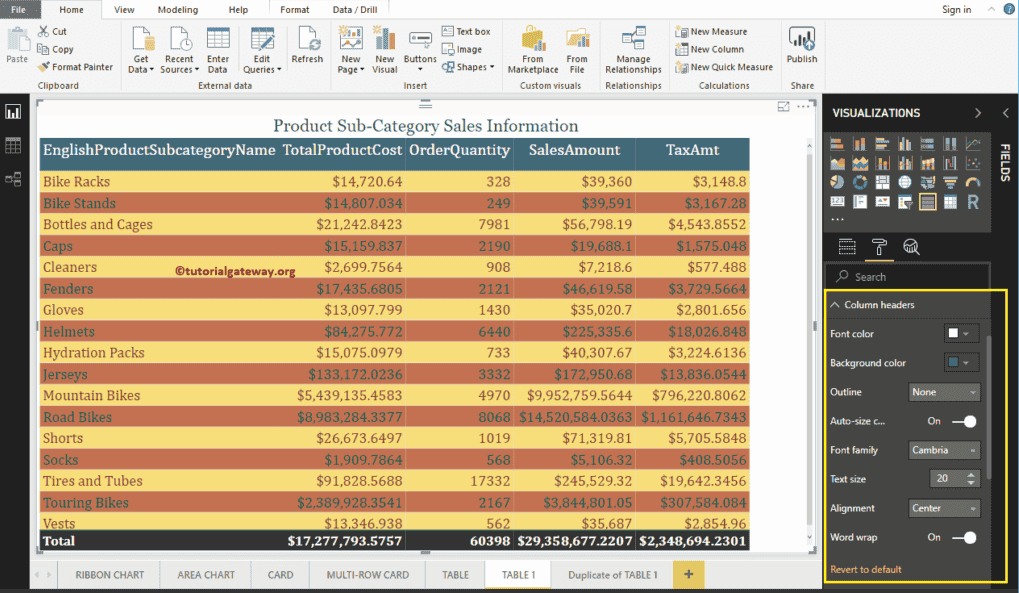Open the Format paint roller pane

click(x=879, y=246)
